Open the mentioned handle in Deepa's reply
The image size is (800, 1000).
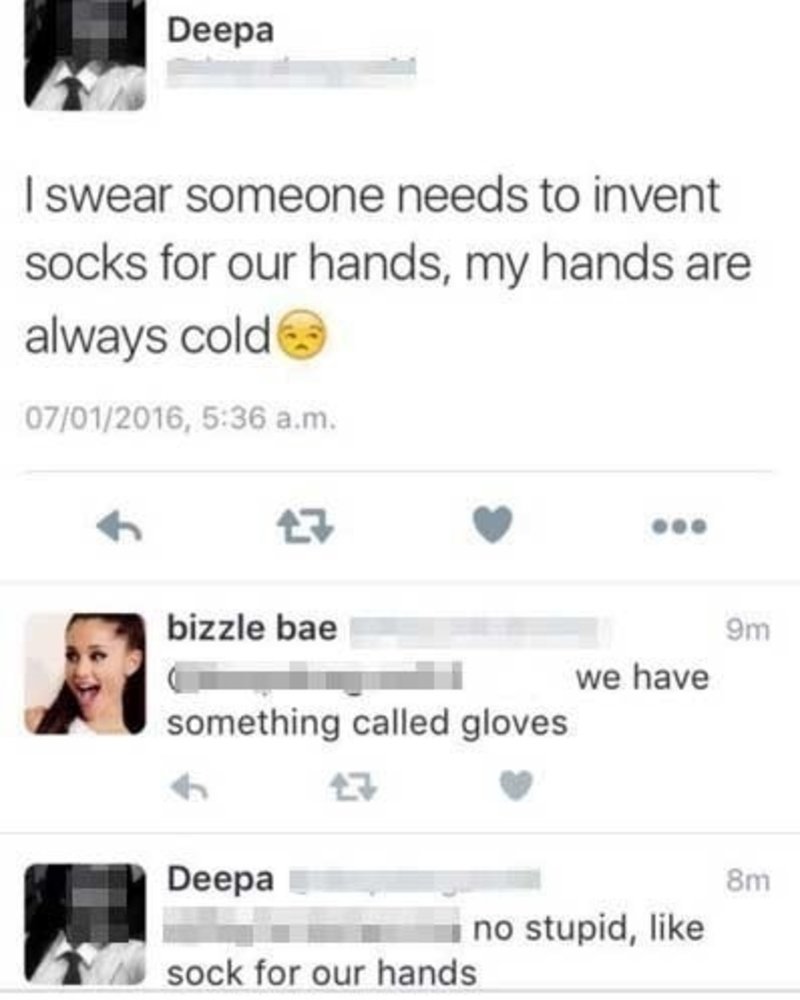tap(312, 929)
